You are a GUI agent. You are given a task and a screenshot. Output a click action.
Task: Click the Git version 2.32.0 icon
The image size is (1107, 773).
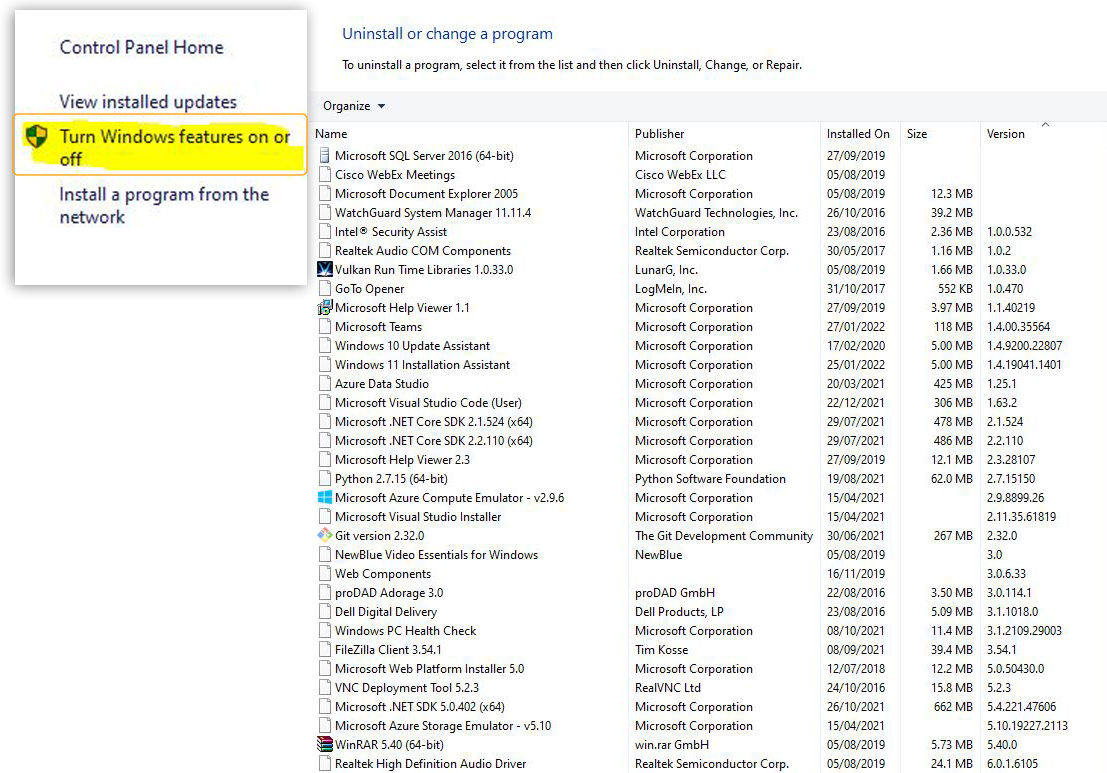coord(324,535)
